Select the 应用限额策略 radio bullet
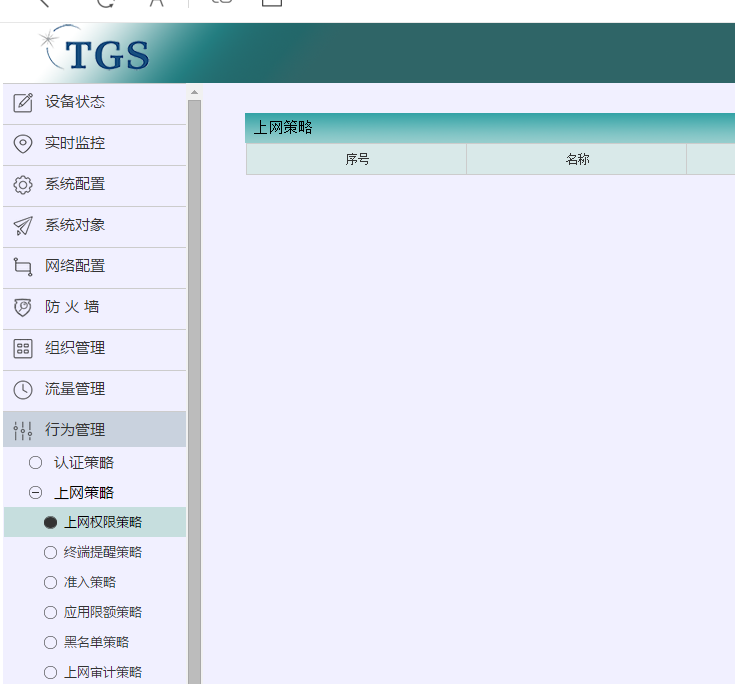 [50, 612]
